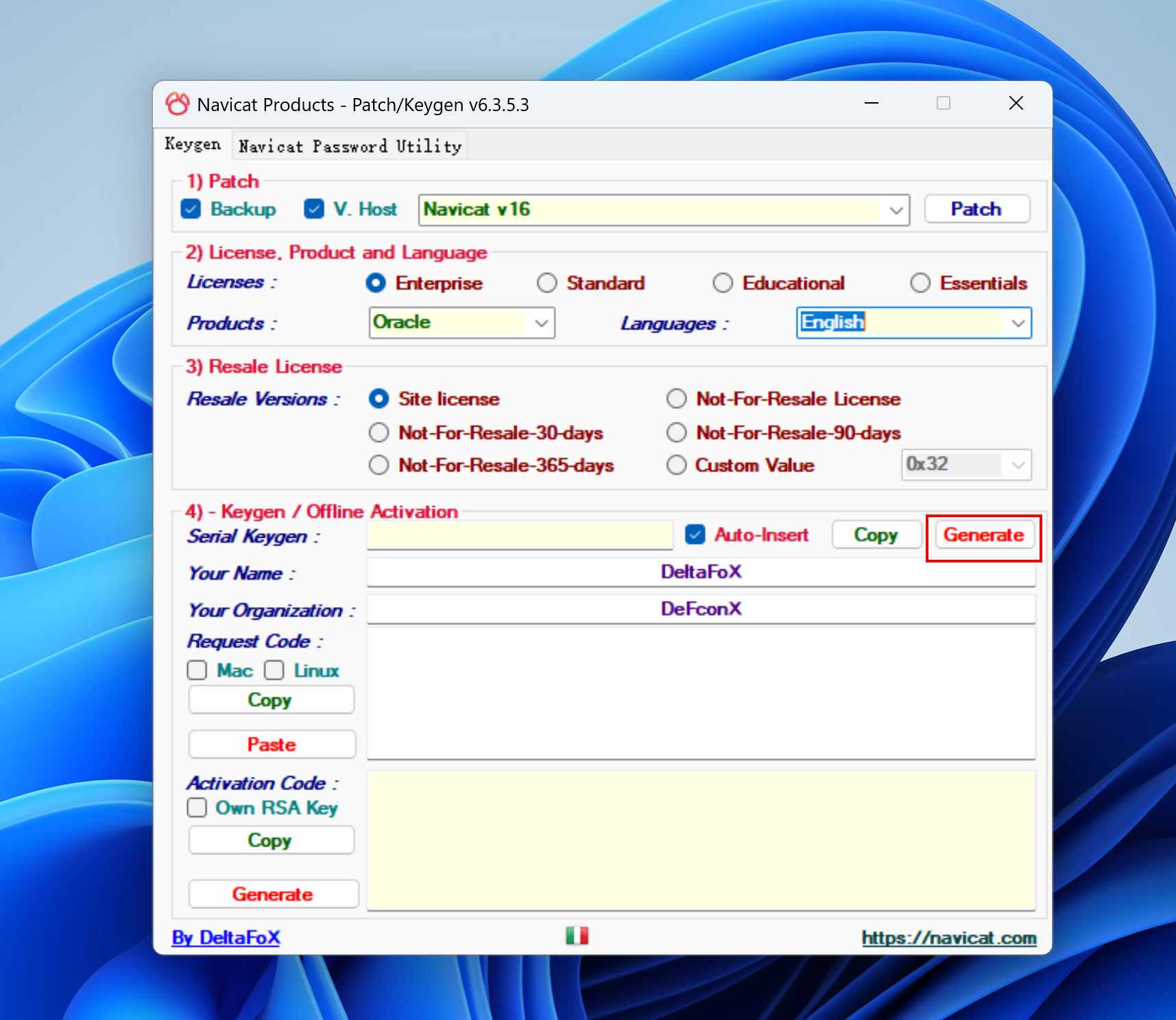Switch to the Navicat Password Utility tab

pyautogui.click(x=350, y=146)
